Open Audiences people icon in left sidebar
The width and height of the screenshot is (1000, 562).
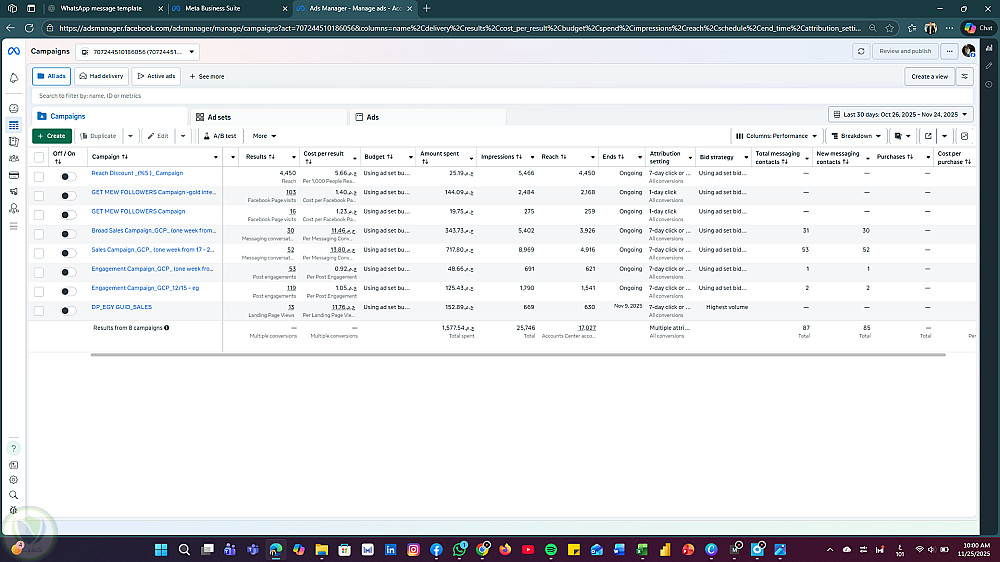point(13,158)
